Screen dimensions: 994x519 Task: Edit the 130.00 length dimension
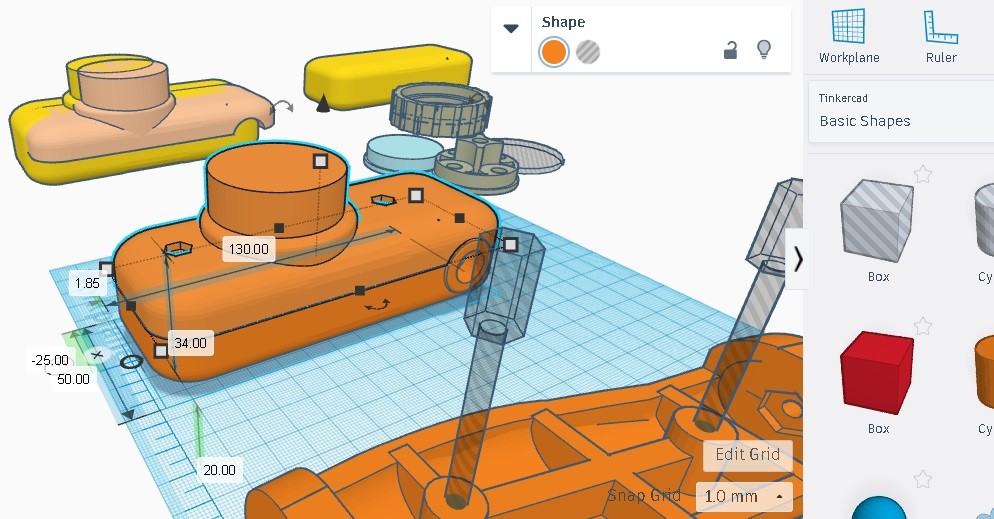(x=248, y=249)
